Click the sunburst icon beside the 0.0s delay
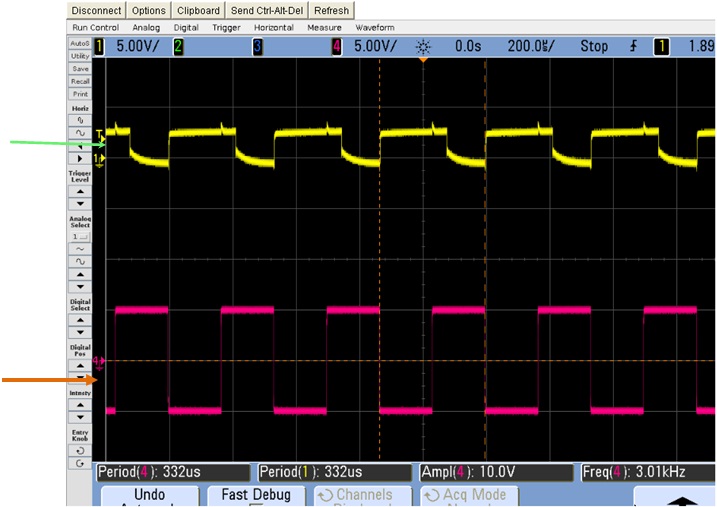 point(423,47)
